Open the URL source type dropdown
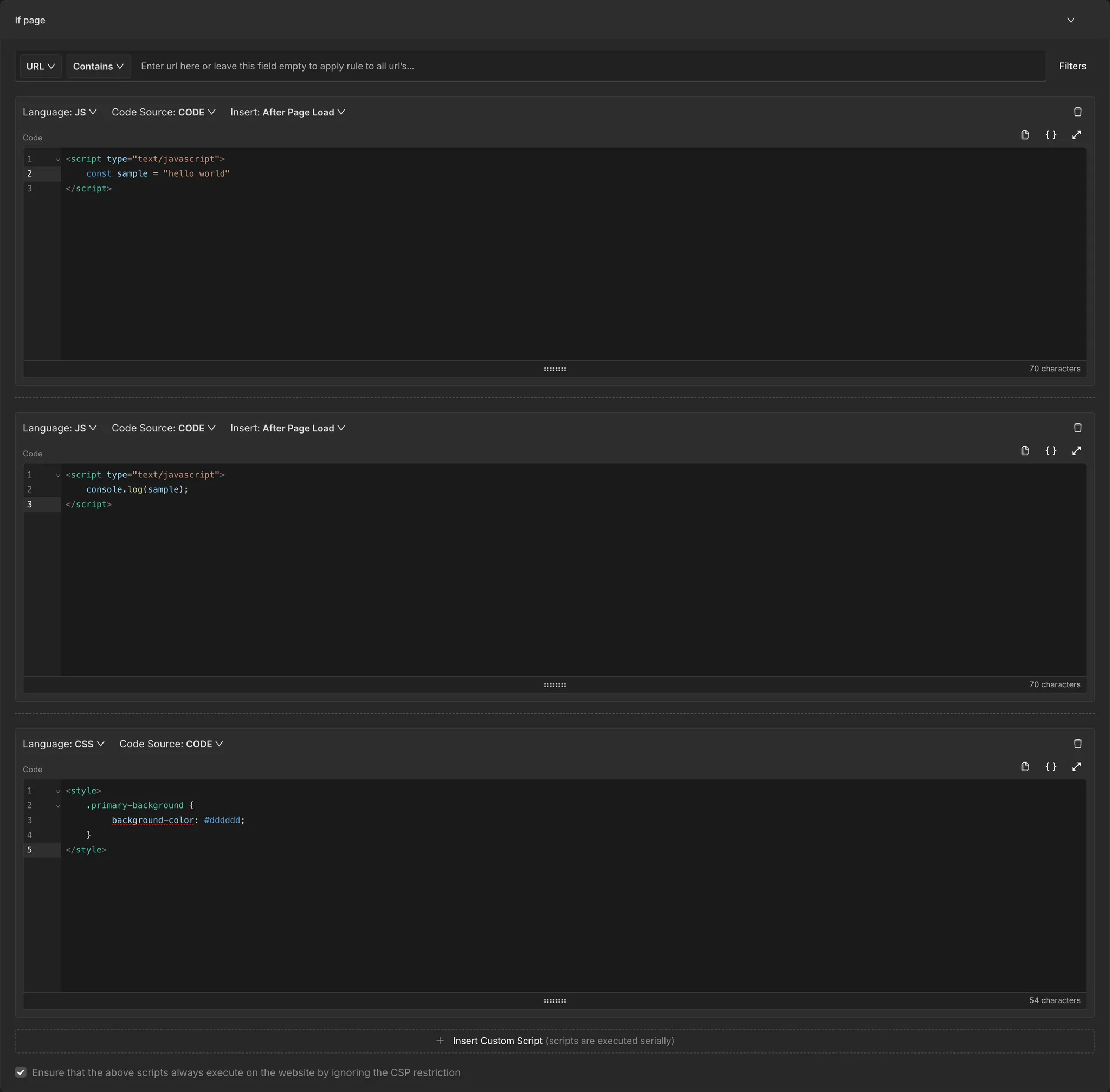This screenshot has height=1092, width=1110. [40, 67]
